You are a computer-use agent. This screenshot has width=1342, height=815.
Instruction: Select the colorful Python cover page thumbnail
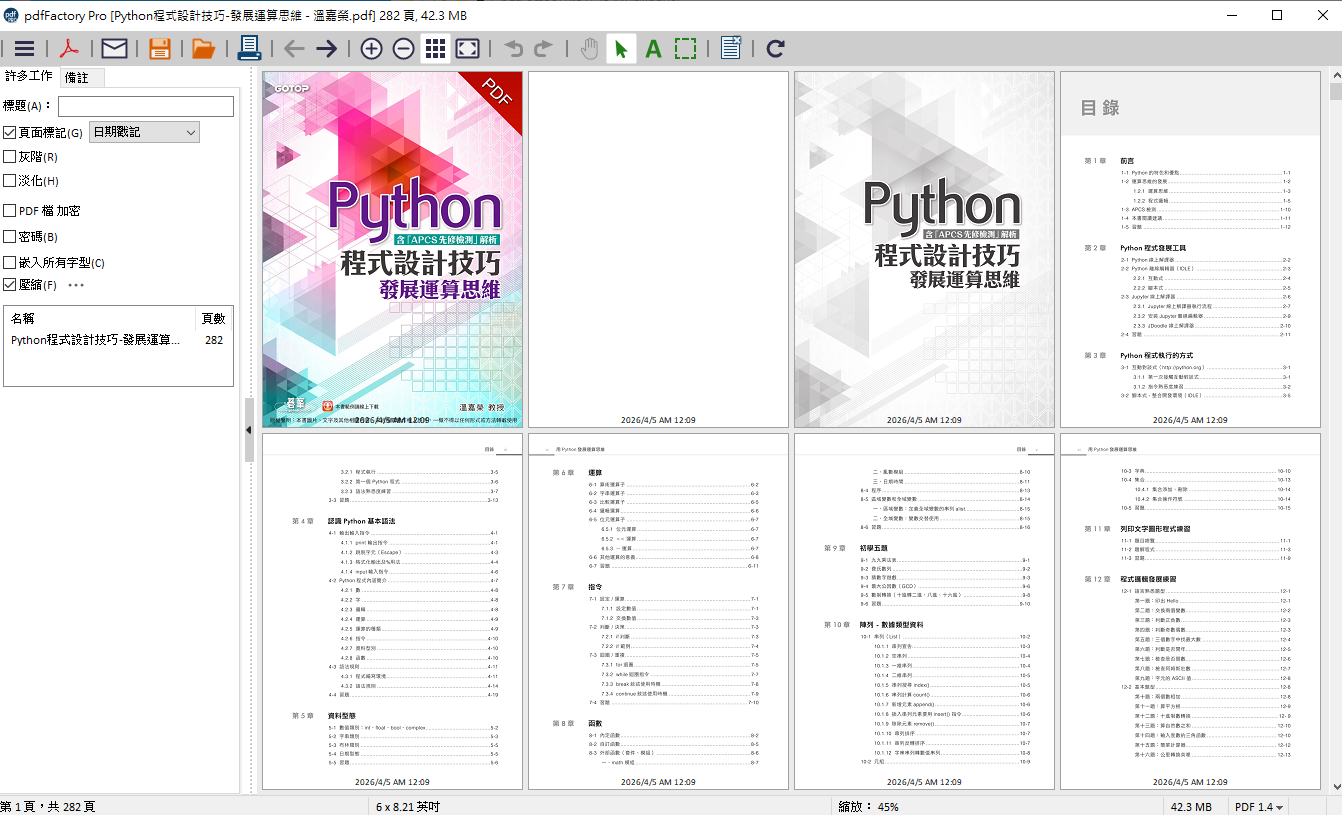point(392,249)
